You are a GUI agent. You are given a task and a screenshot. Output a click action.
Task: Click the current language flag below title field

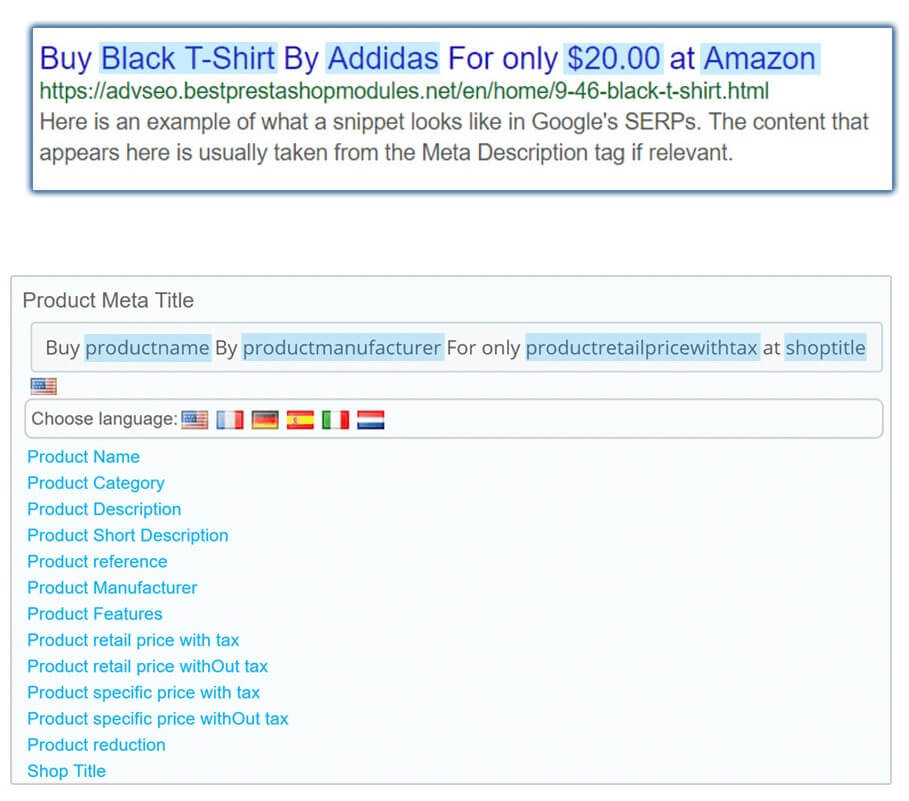pos(43,386)
